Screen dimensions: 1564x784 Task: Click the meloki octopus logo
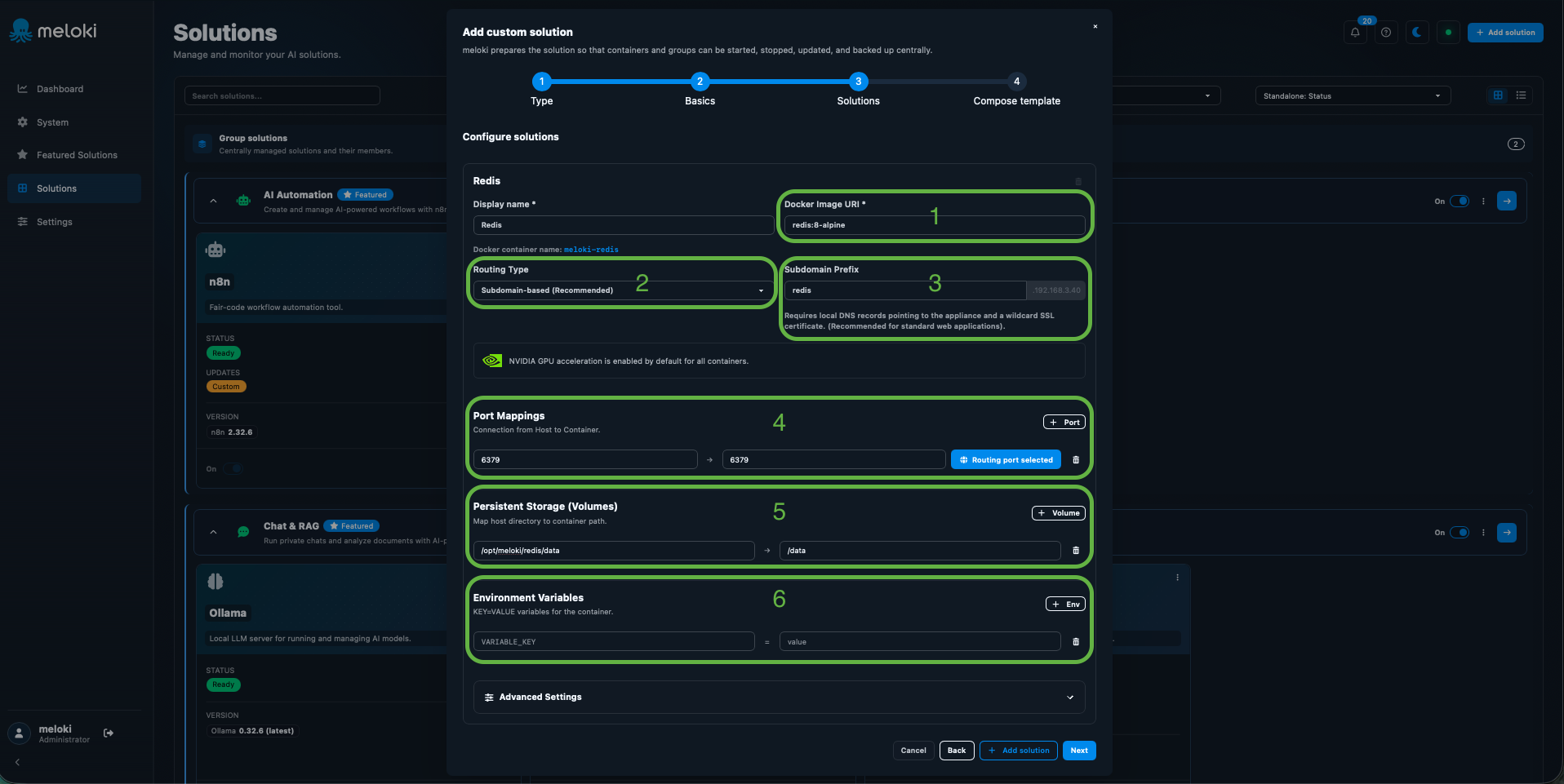pos(21,31)
